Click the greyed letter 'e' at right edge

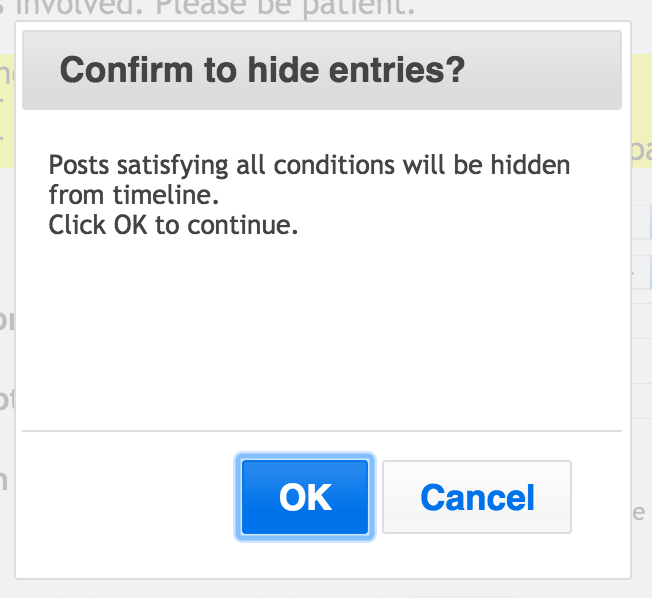(x=639, y=513)
